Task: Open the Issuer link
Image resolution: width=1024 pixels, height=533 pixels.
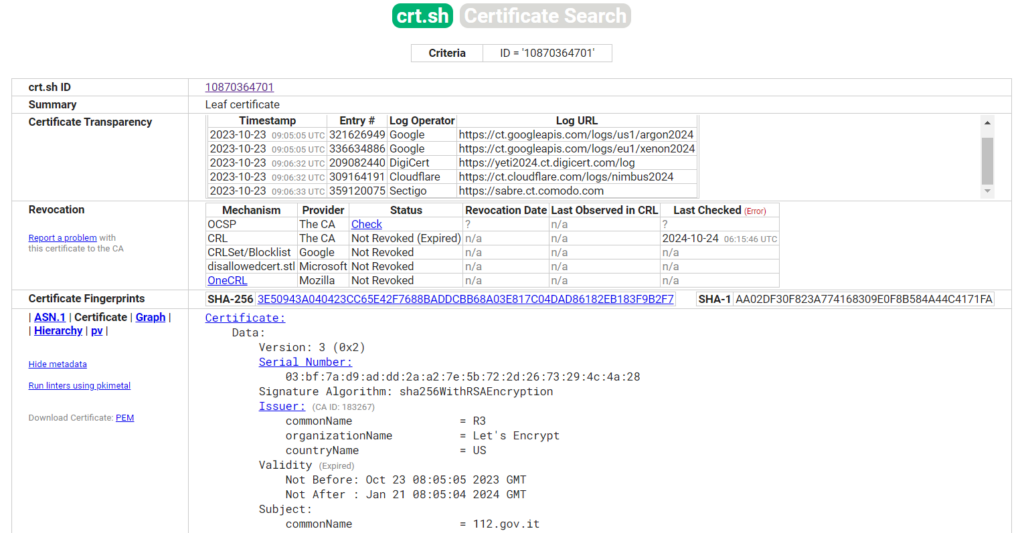Action: point(282,407)
